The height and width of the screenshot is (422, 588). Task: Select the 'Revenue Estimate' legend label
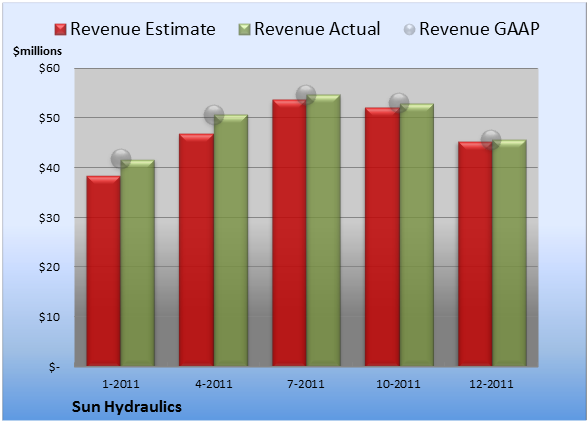tap(143, 29)
